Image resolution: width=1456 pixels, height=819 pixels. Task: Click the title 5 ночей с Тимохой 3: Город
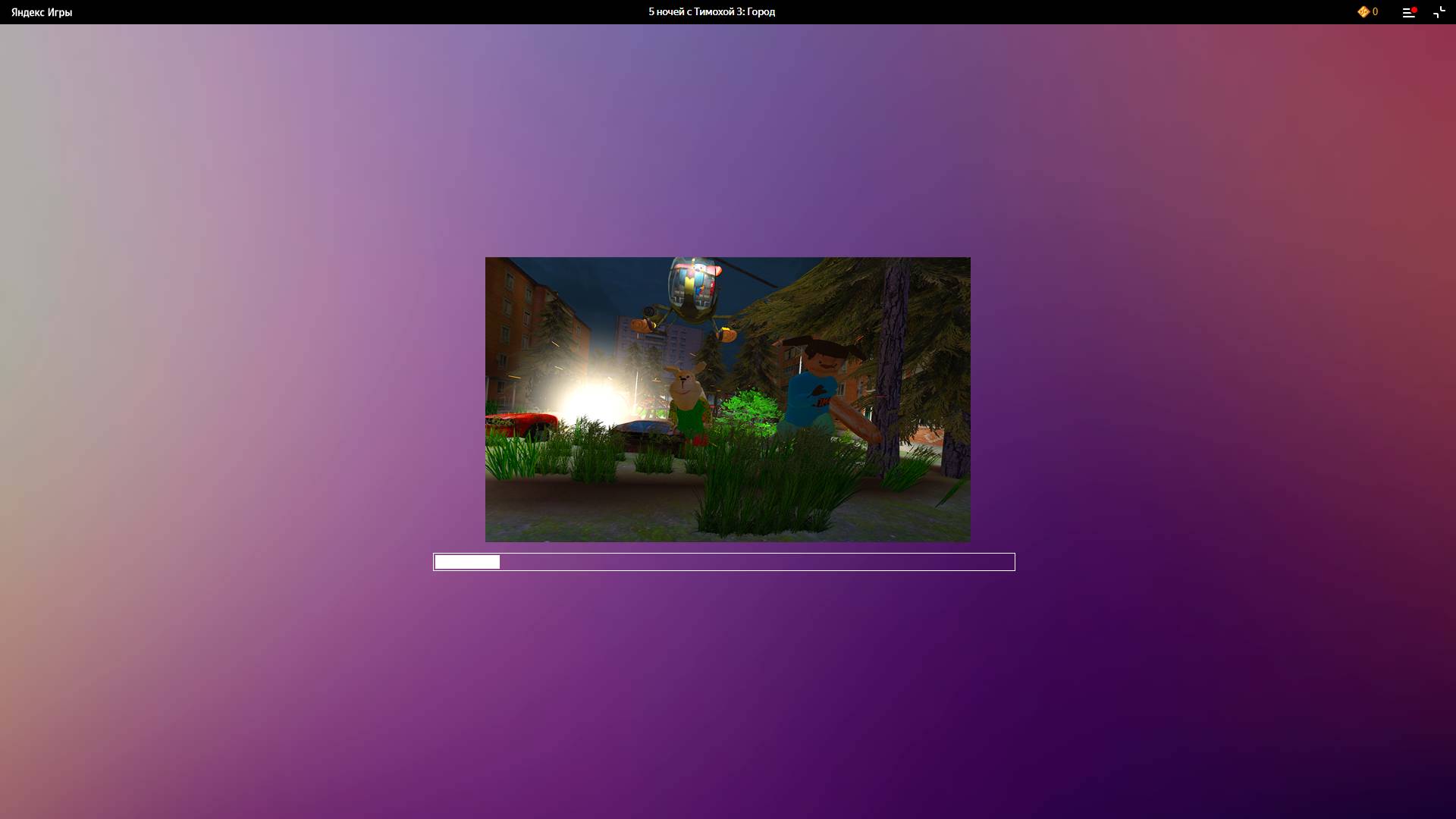coord(711,12)
